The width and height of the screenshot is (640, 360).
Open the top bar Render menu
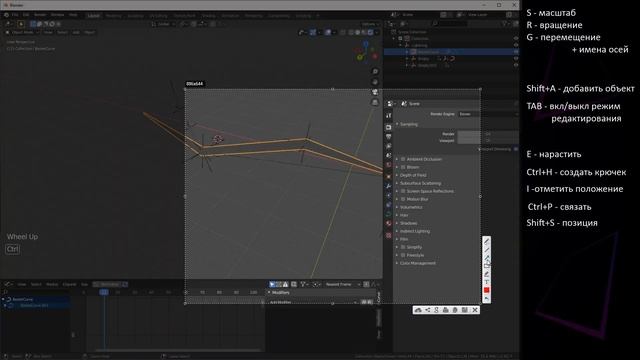pyautogui.click(x=40, y=15)
